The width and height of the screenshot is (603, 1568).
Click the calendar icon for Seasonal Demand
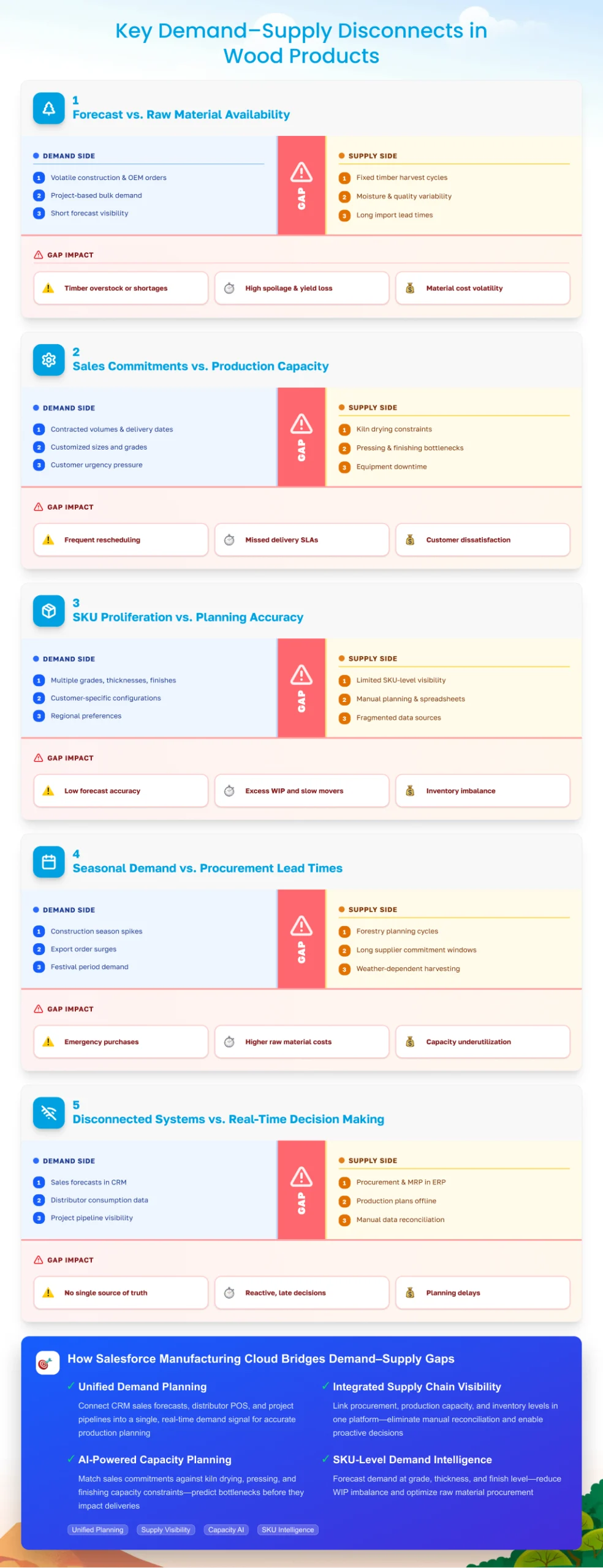pyautogui.click(x=48, y=862)
